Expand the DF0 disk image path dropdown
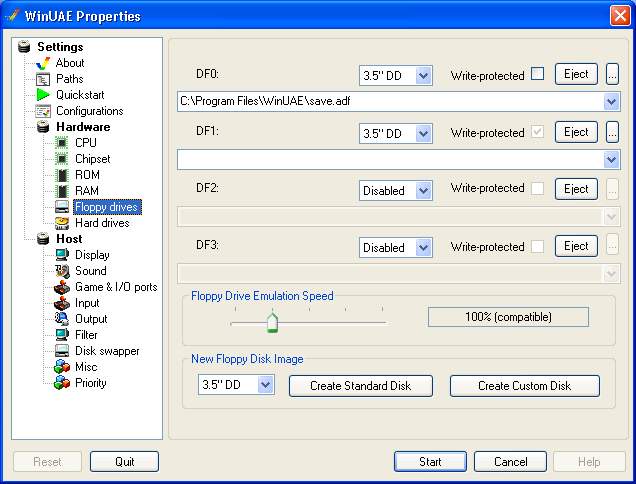636x484 pixels. tap(611, 102)
